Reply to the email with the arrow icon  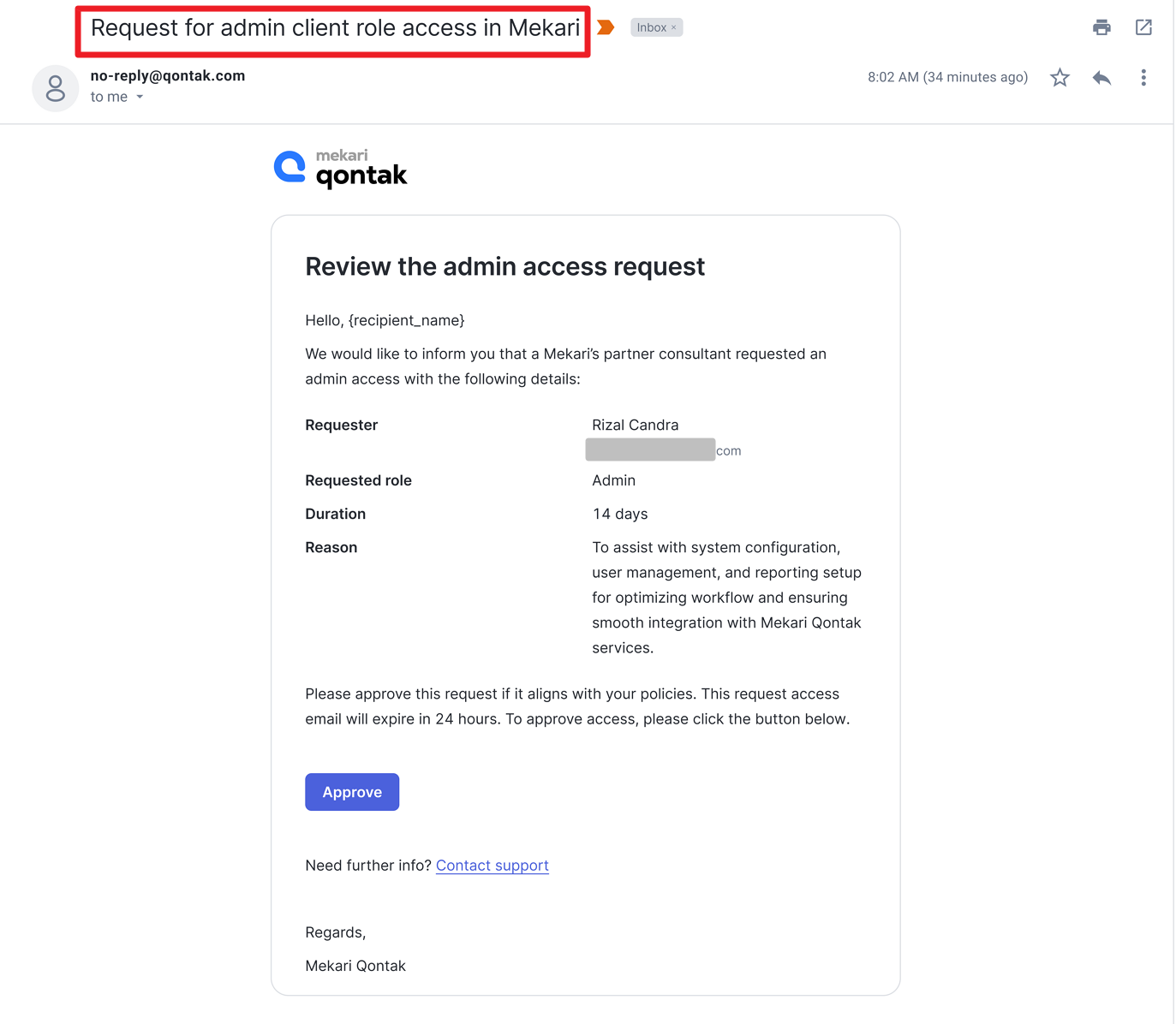(x=1101, y=78)
